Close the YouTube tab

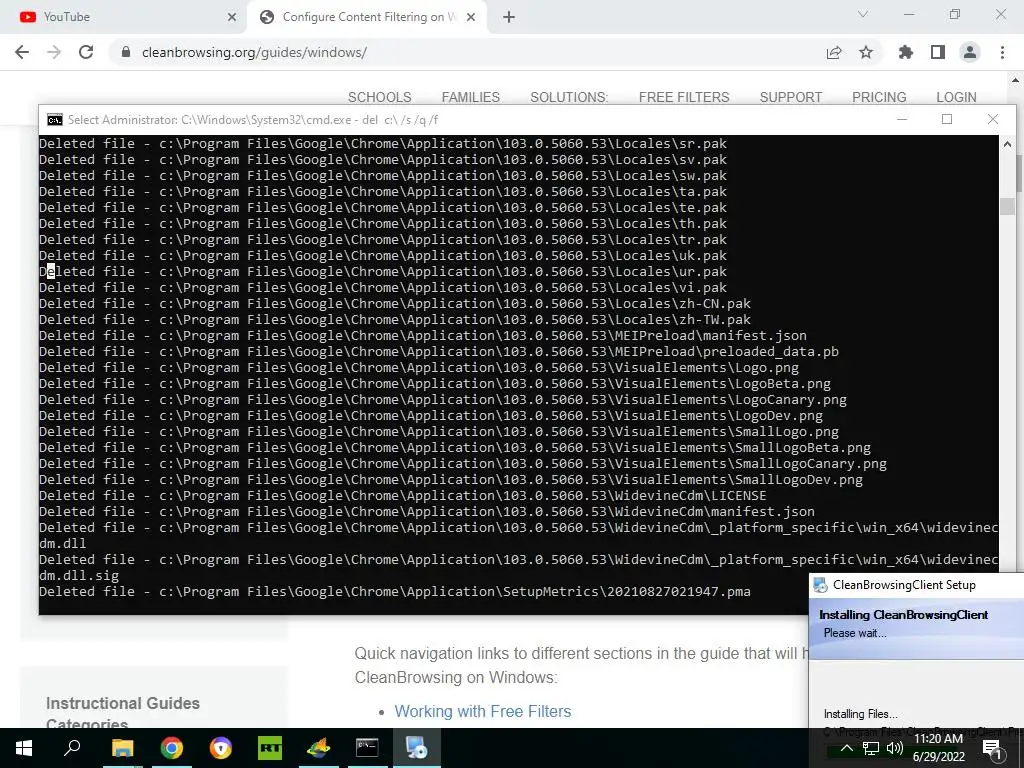[232, 18]
